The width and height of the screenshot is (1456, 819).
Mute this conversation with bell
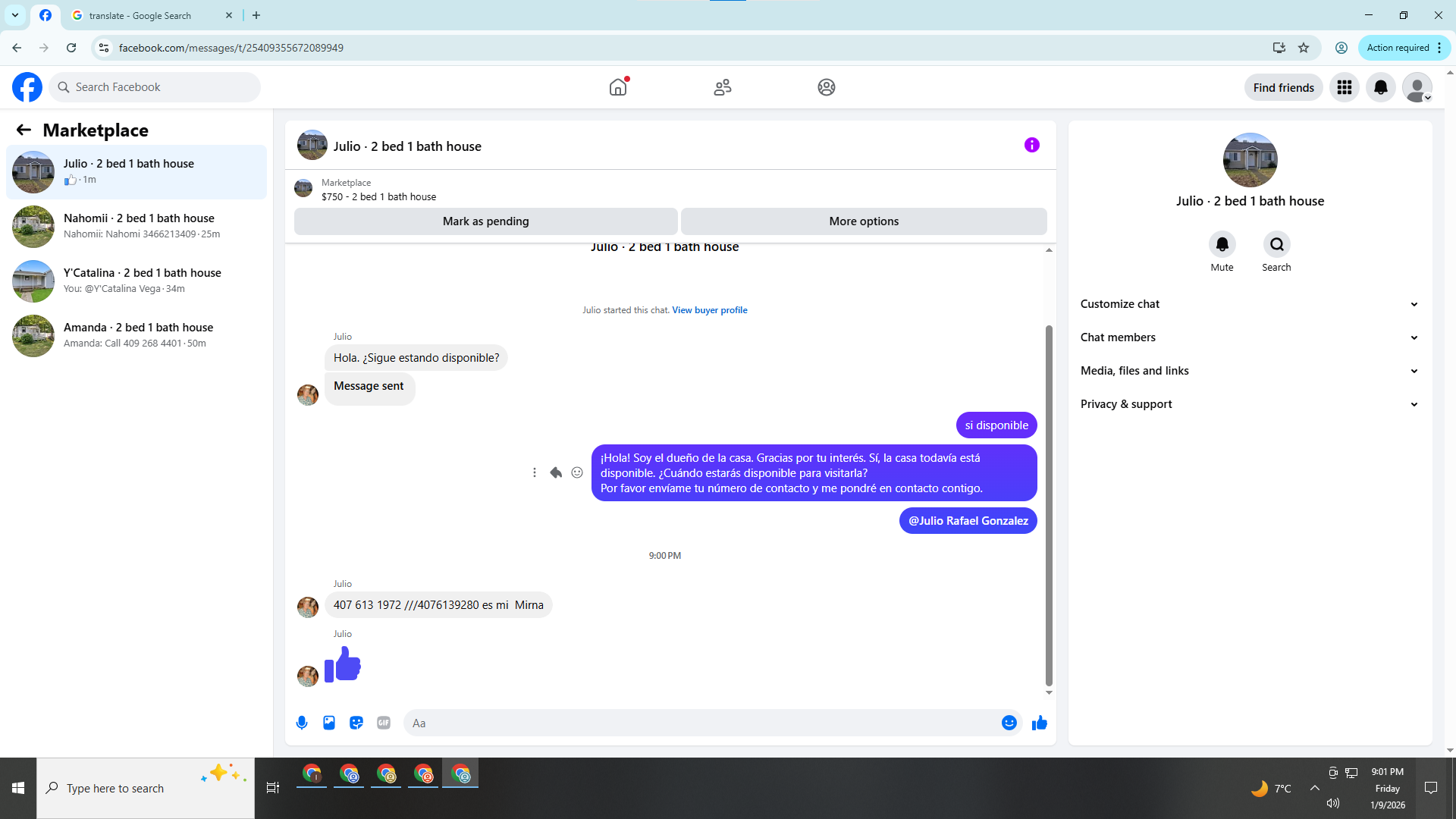(1222, 244)
